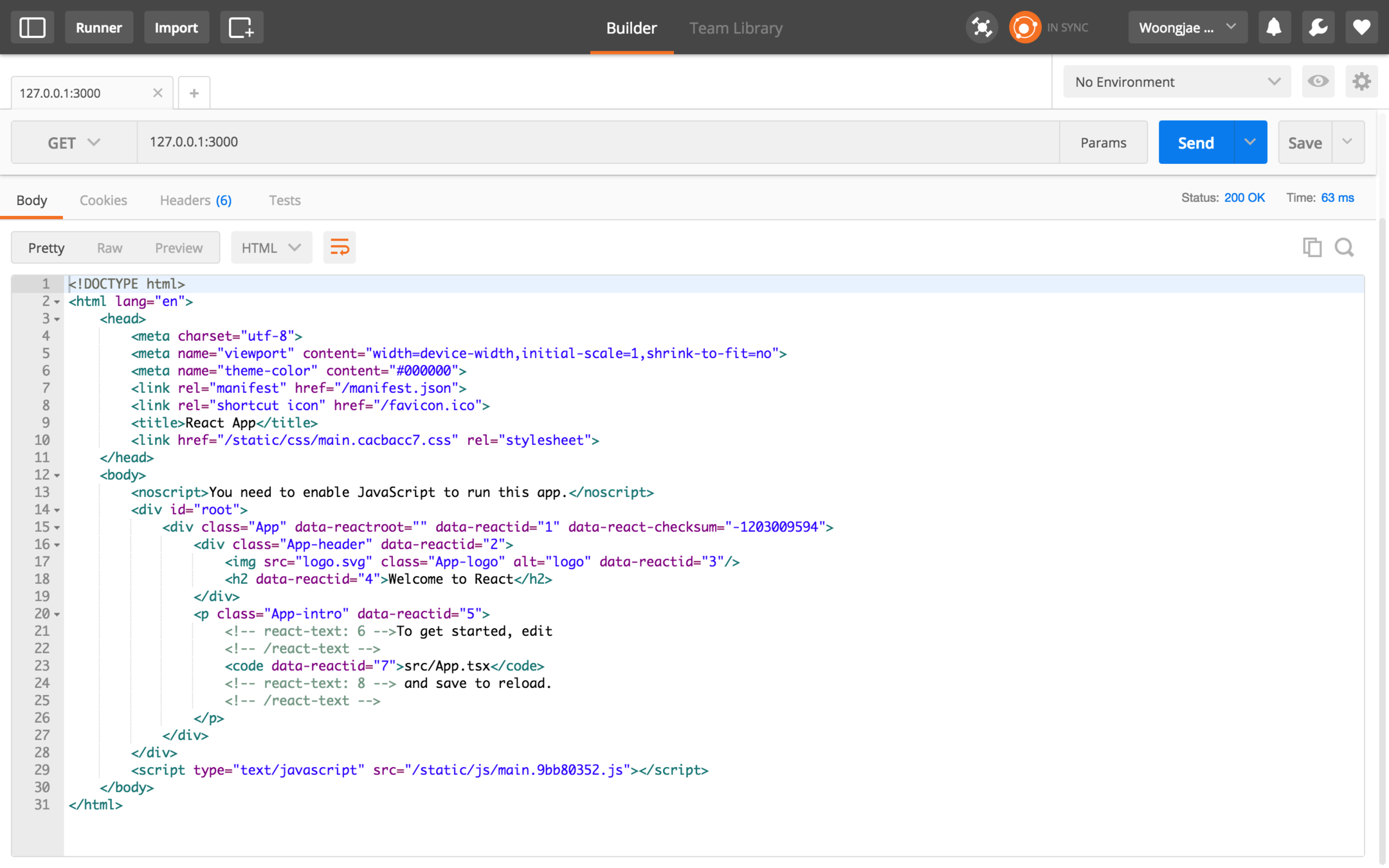Expand the No Environment dropdown
Viewport: 1389px width, 868px height.
[x=1176, y=82]
